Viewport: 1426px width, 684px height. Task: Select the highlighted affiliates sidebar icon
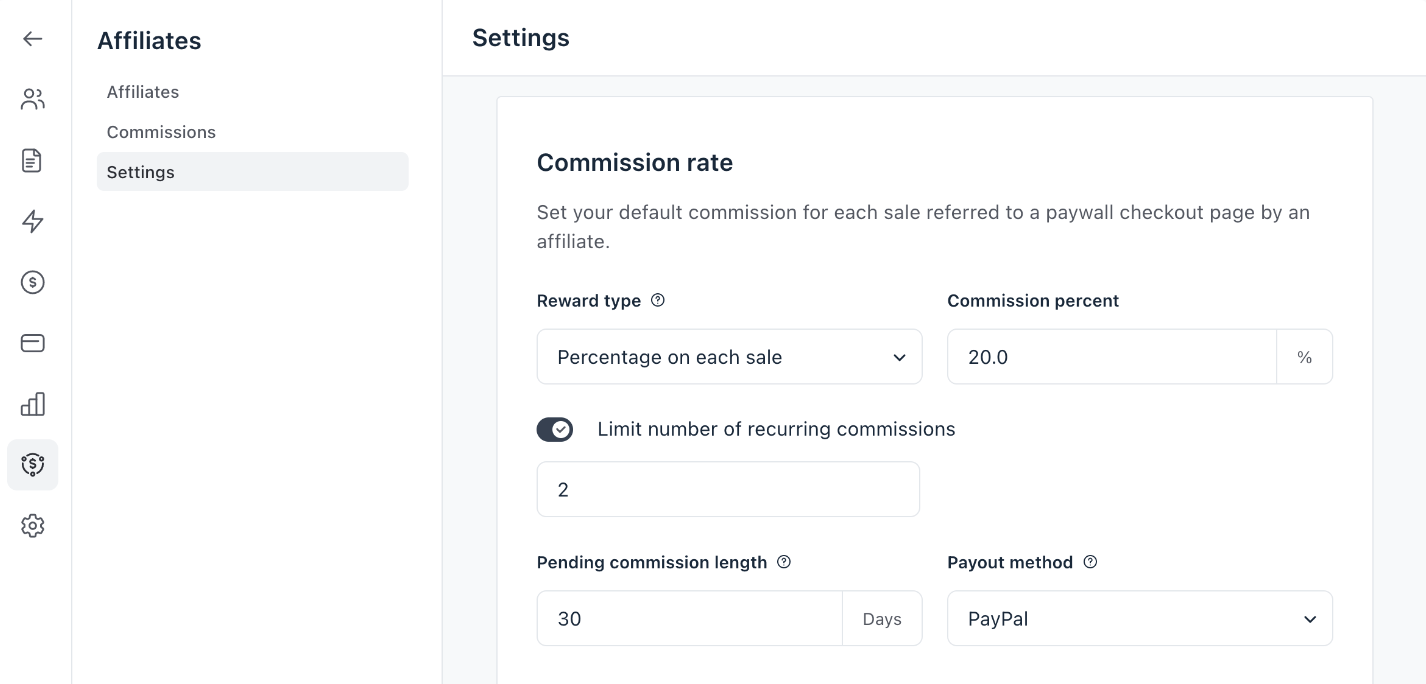[x=33, y=465]
